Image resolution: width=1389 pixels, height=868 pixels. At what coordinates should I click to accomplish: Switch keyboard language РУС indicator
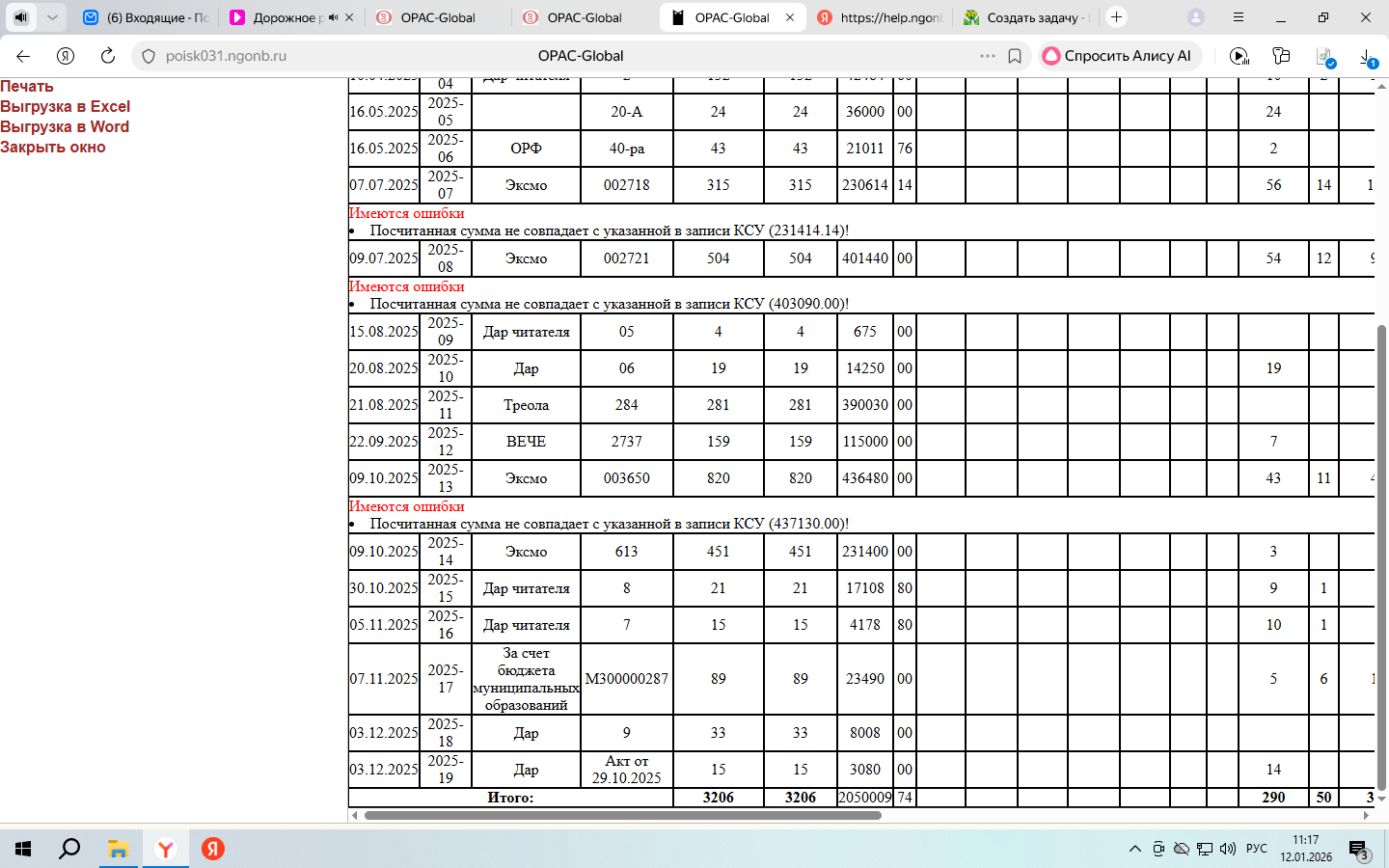click(x=1256, y=849)
